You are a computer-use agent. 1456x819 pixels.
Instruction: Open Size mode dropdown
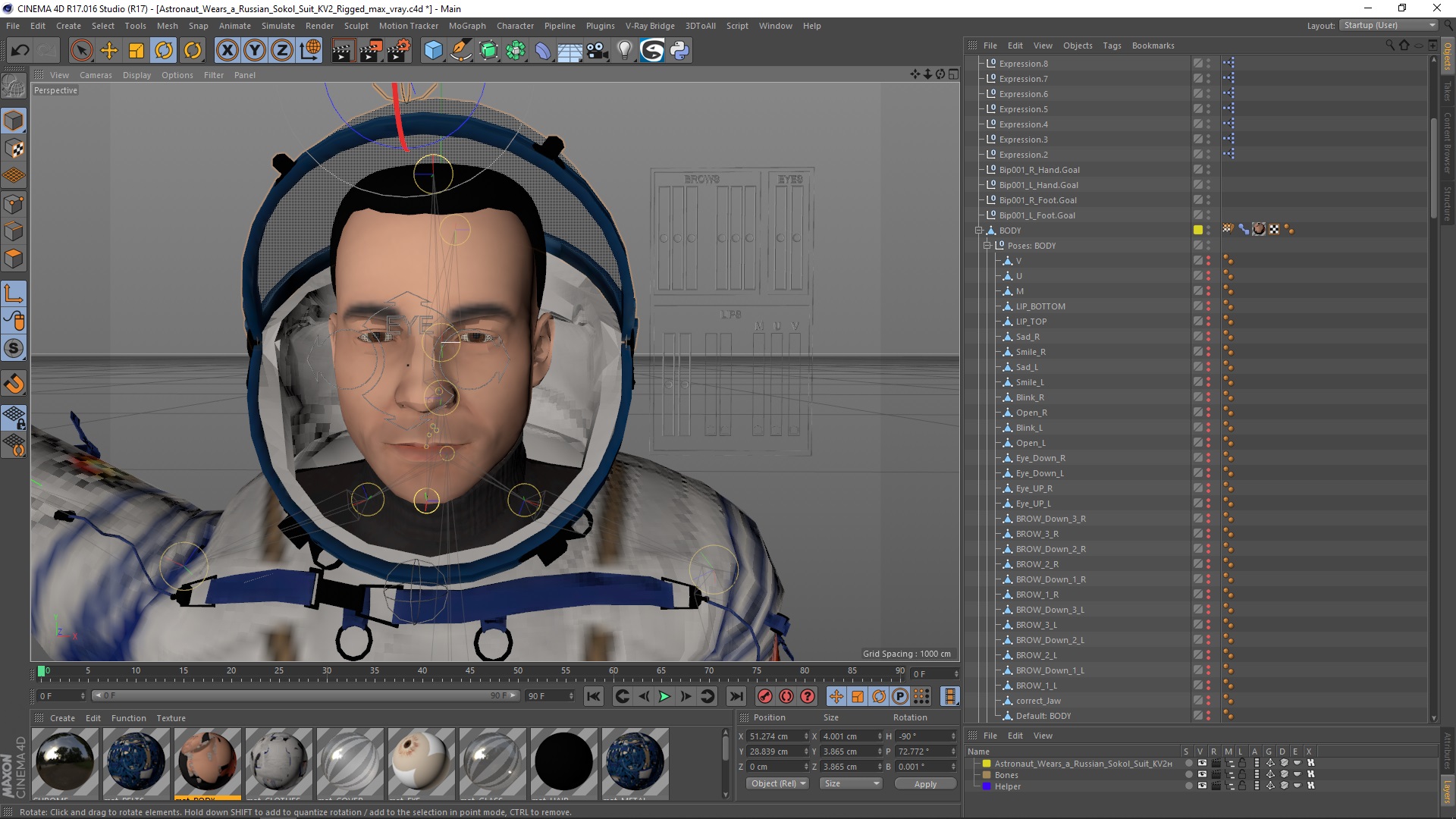851,783
